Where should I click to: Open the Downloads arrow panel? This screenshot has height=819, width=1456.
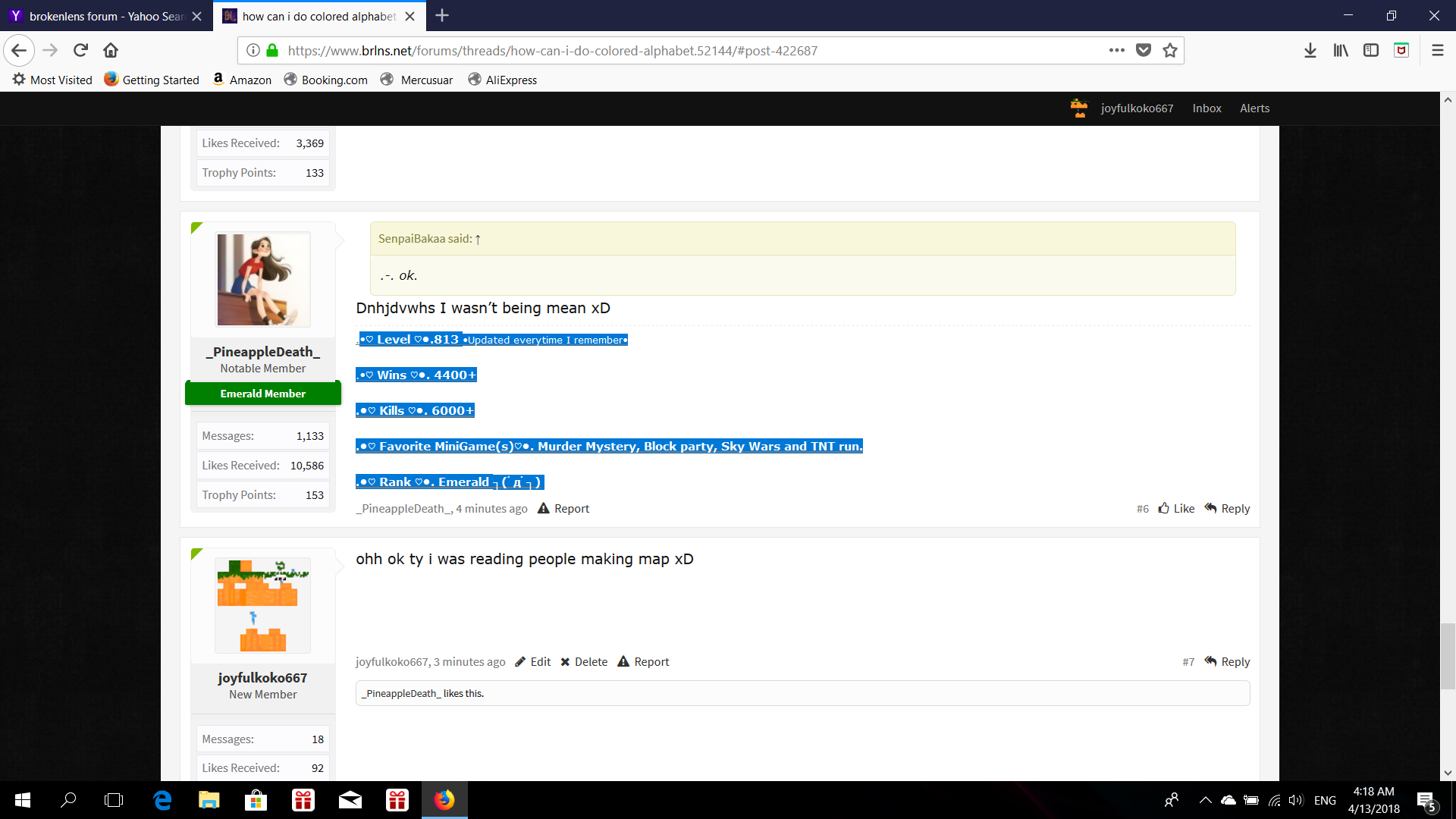pos(1310,51)
